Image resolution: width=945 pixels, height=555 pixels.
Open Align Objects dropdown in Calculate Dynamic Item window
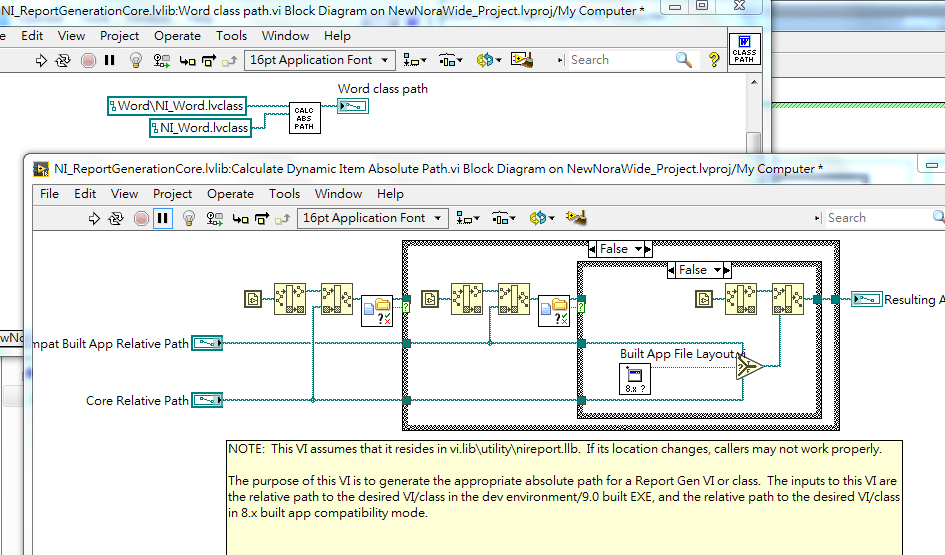pos(468,218)
